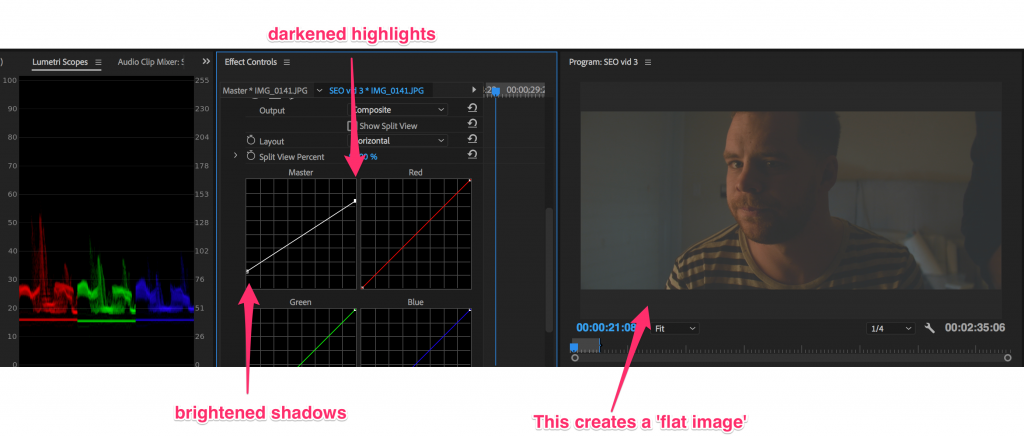Select the Master curve highlight control point
Viewport: 1024px width, 437px height.
355,201
